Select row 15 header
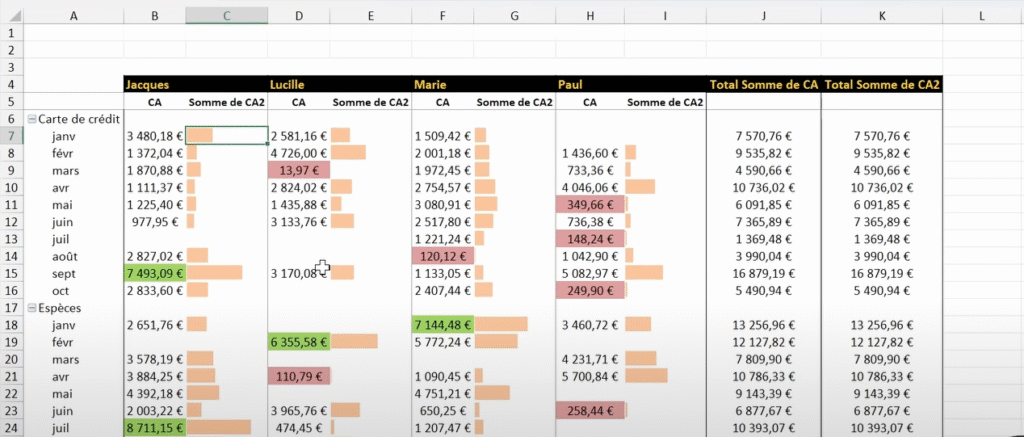 coord(11,273)
